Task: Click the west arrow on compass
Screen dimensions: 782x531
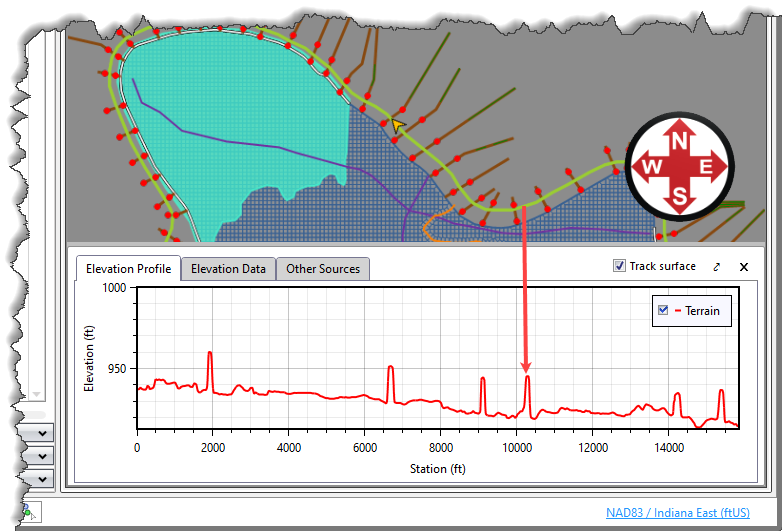Action: pos(648,167)
